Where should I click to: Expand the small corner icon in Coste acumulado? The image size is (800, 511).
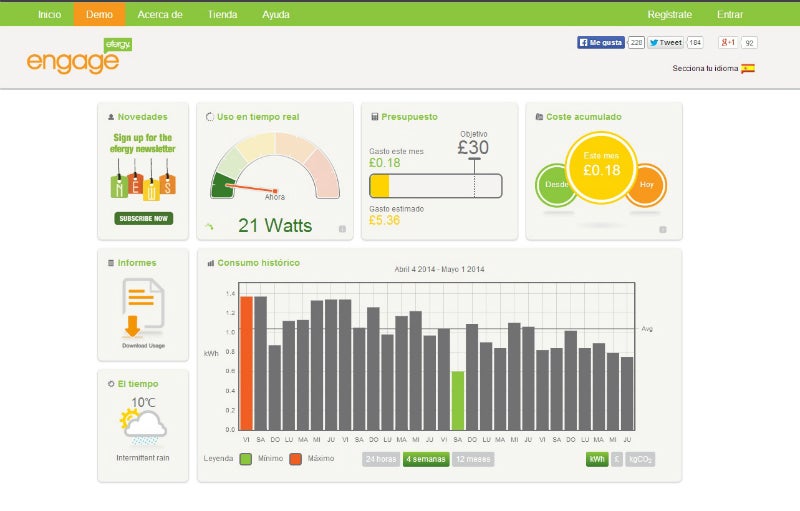pyautogui.click(x=662, y=229)
